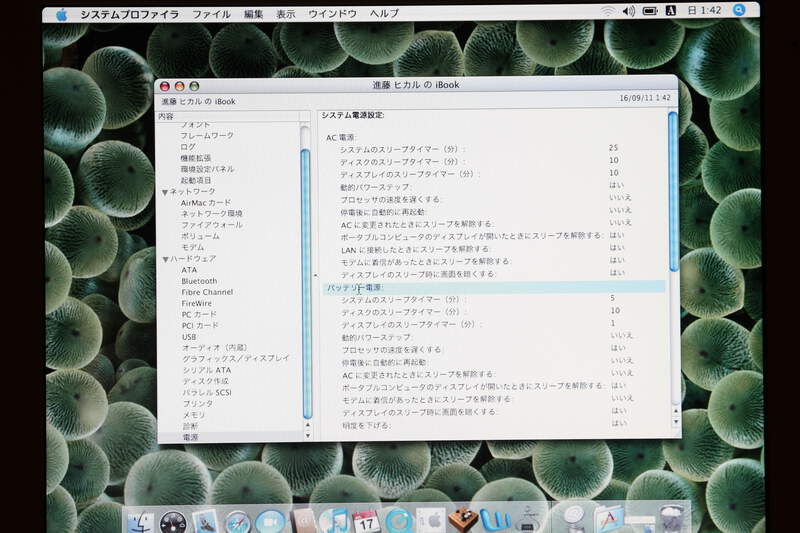Screen dimensions: 800x533
Task: Select フレームワーク in the sidebar
Action: pyautogui.click(x=207, y=136)
